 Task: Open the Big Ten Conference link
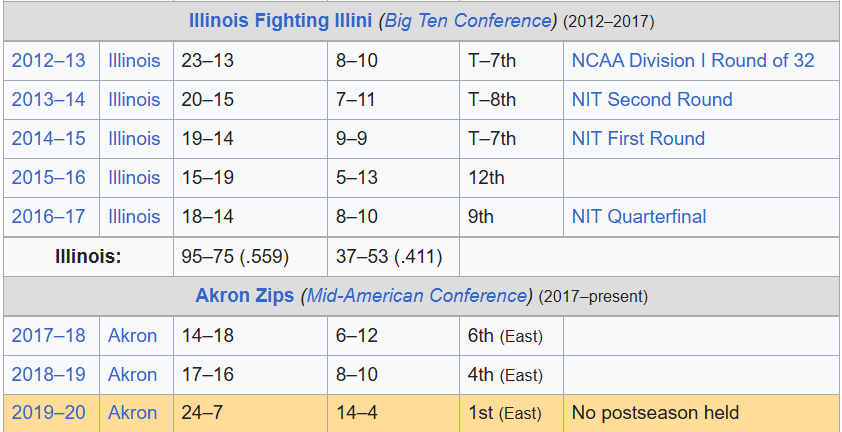[468, 21]
